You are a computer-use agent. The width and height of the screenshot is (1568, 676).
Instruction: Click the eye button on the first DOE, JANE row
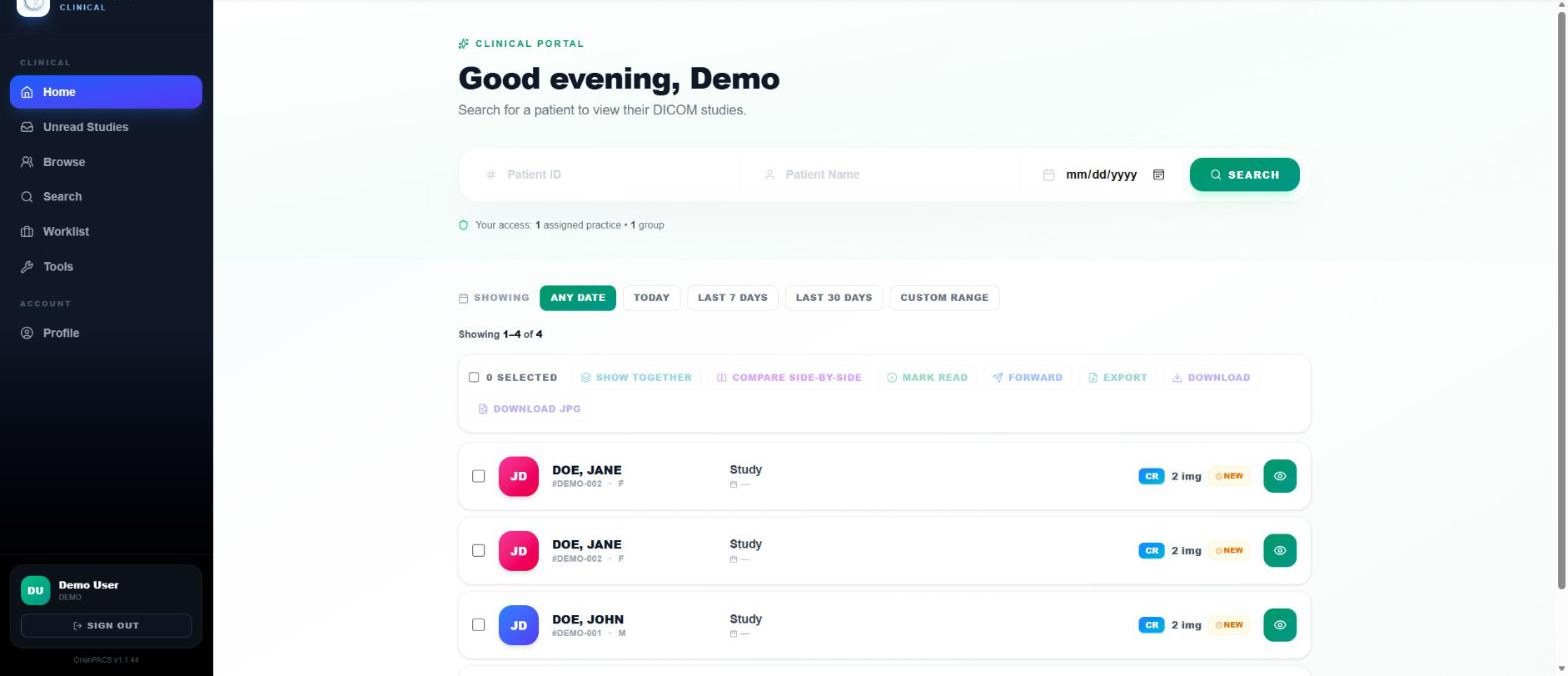click(x=1280, y=476)
